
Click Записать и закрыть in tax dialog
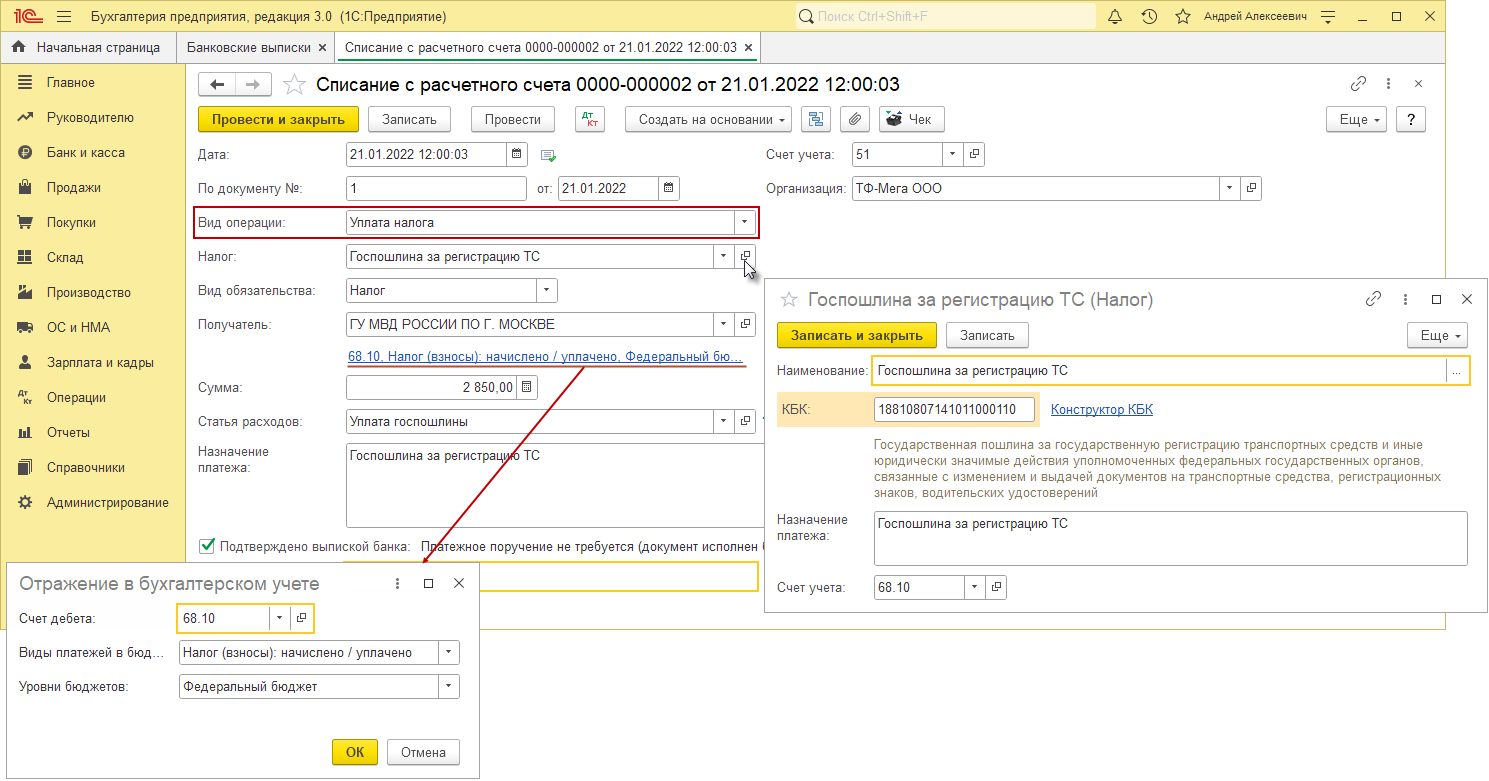pyautogui.click(x=857, y=335)
